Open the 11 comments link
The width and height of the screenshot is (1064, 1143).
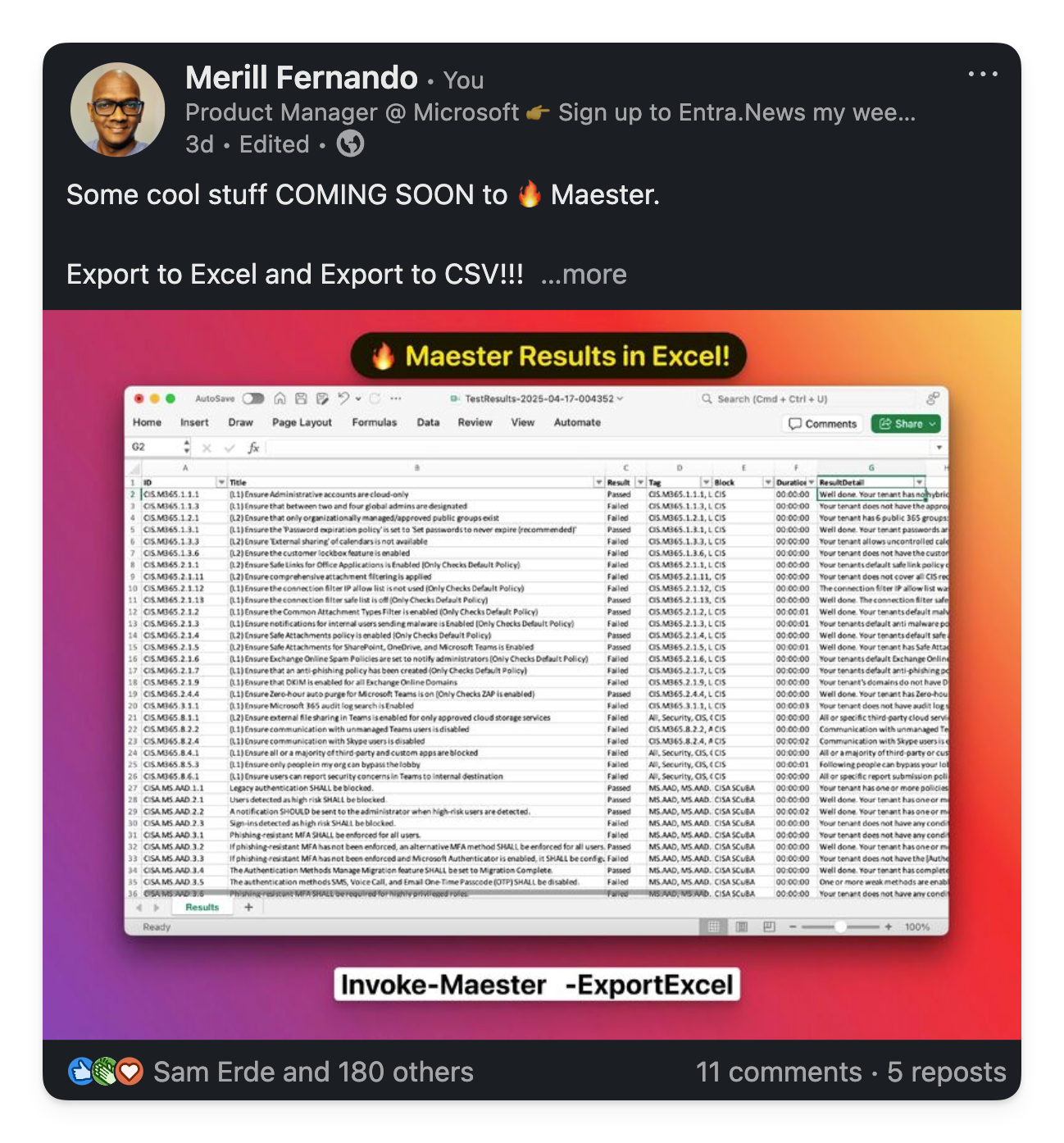pyautogui.click(x=779, y=1072)
